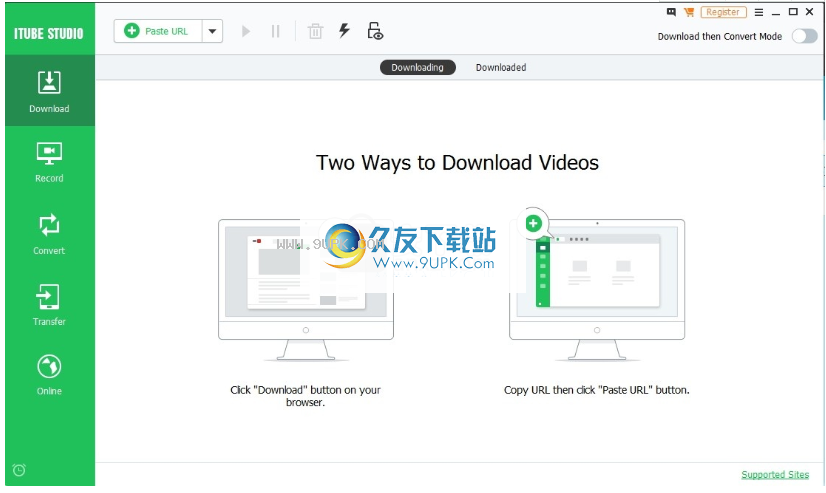Click the 'Download button on your browser' text
Screen dimensions: 826x493
[x=306, y=396]
